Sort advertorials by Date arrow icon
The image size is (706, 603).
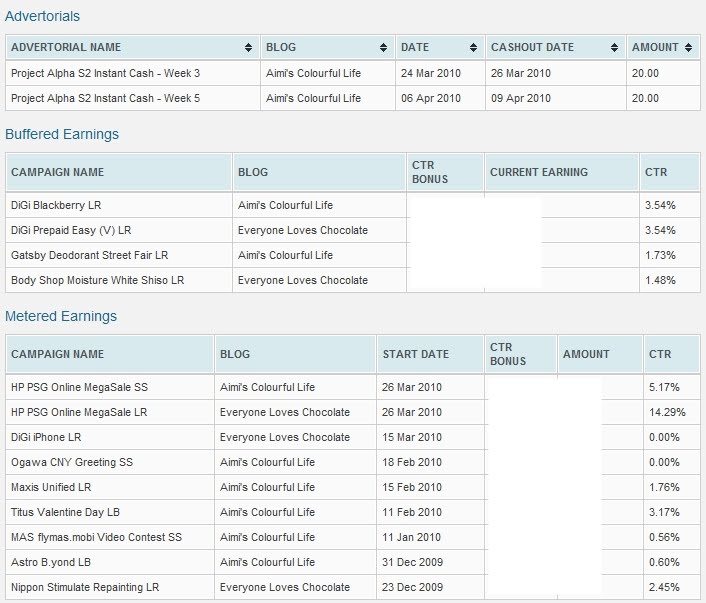(473, 47)
